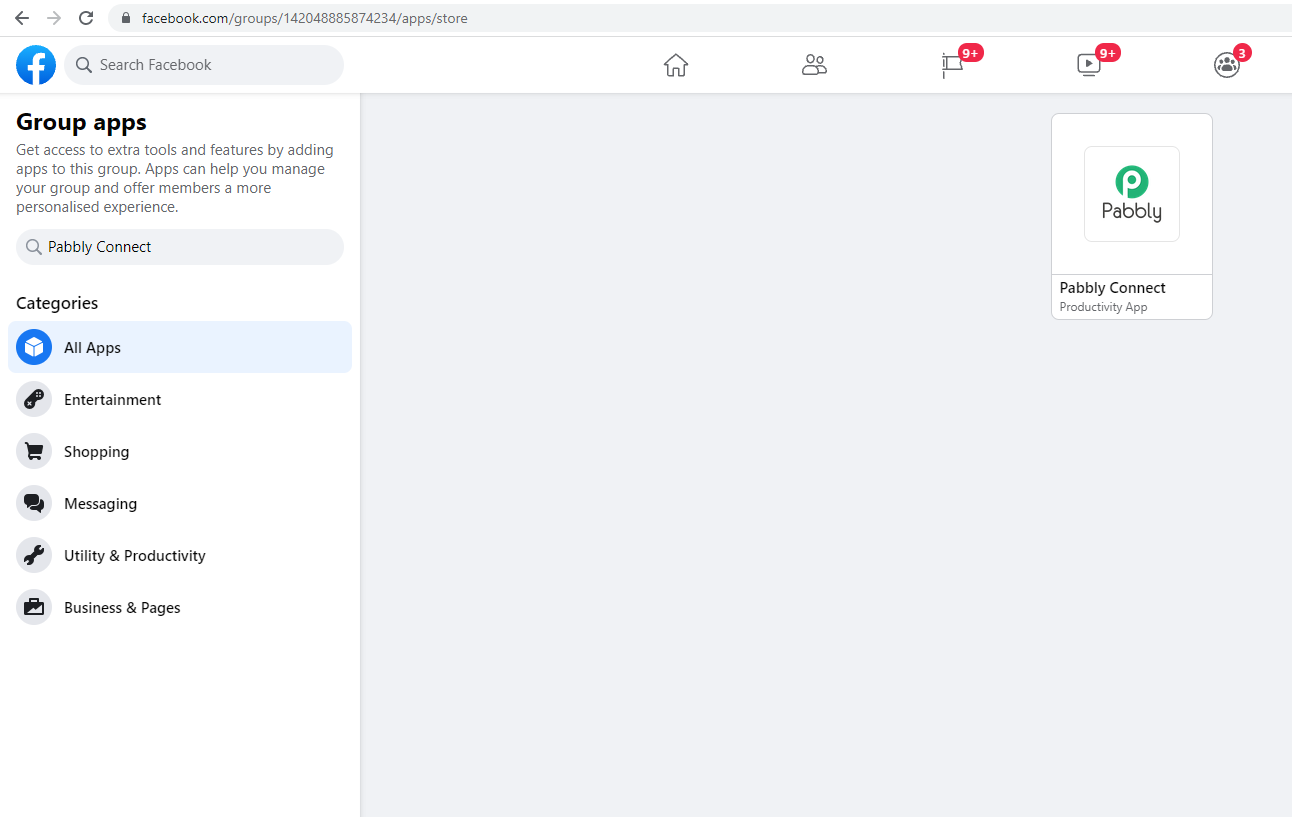Click the magnifier icon in Search Facebook
Viewport: 1292px width, 817px height.
(x=84, y=65)
